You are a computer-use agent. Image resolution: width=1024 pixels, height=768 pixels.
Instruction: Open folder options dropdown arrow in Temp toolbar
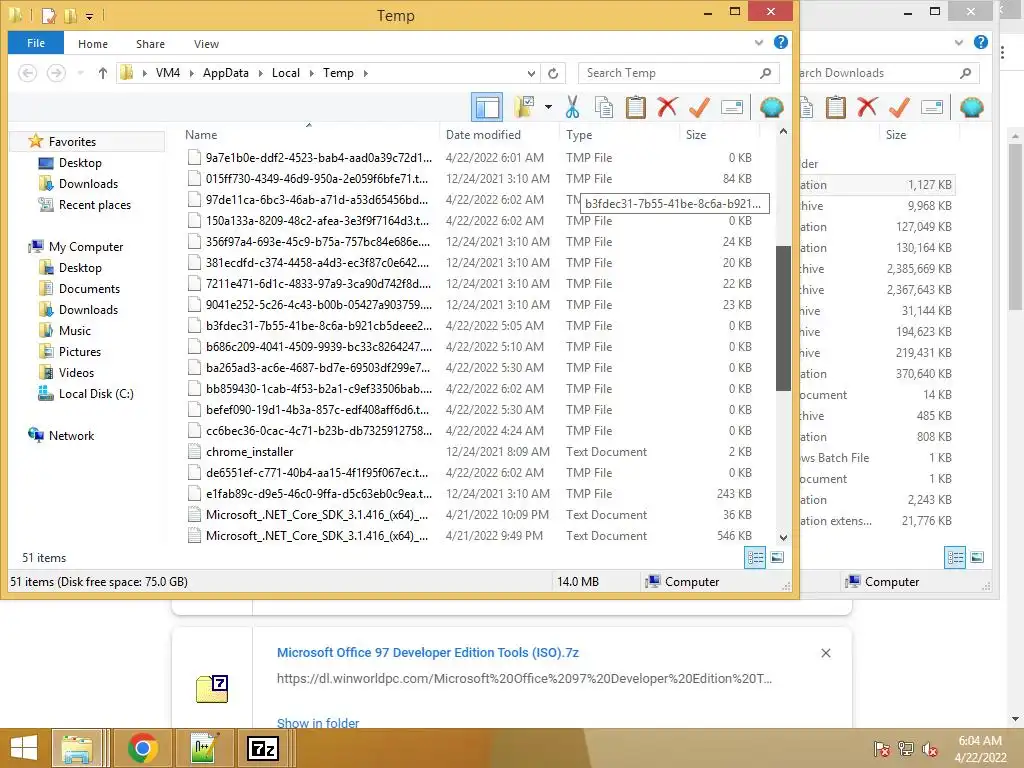548,107
